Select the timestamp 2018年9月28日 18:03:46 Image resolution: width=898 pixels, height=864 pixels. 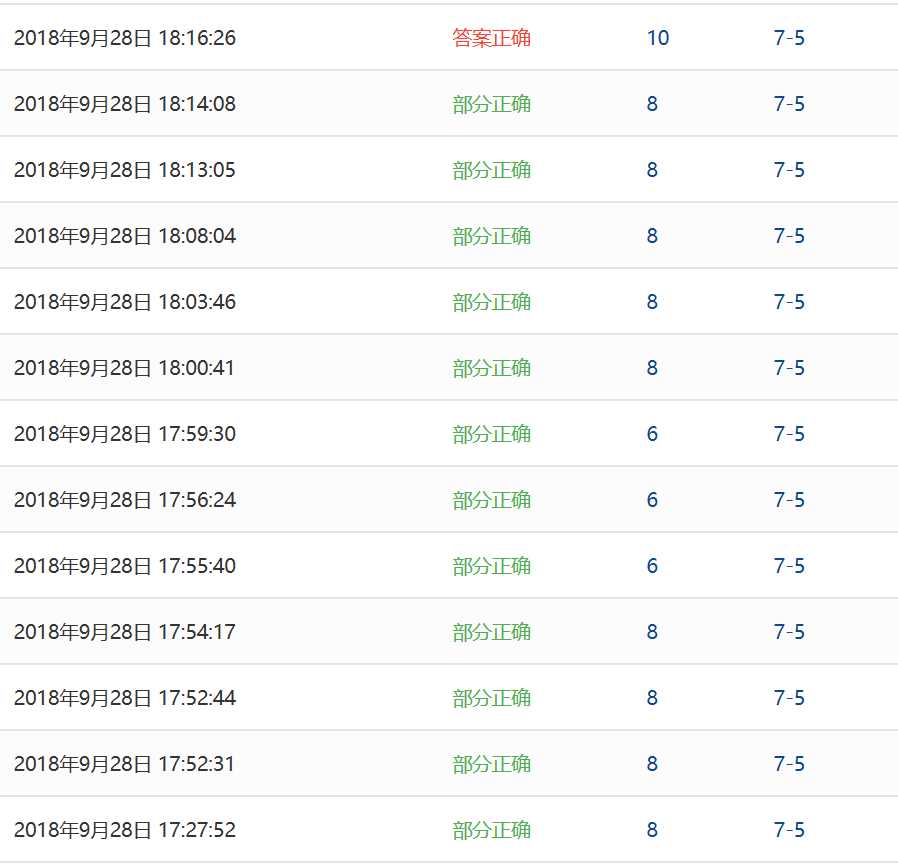pyautogui.click(x=125, y=302)
